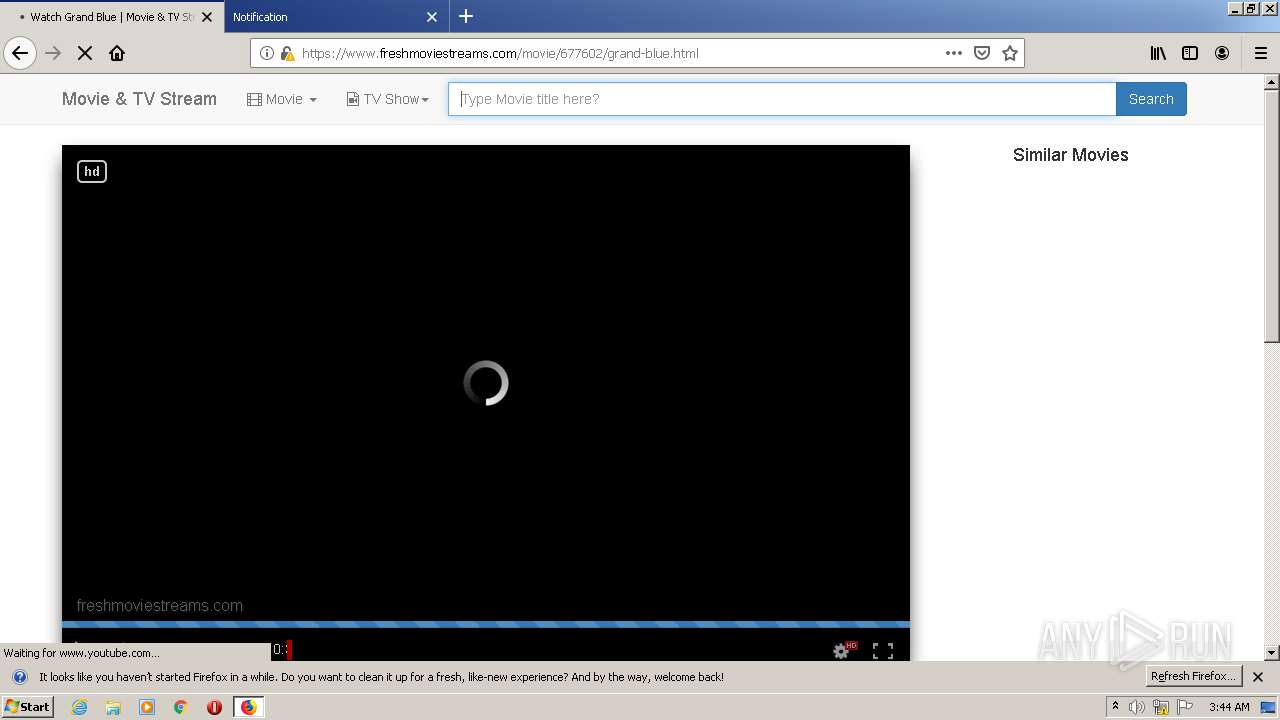This screenshot has width=1280, height=720.
Task: Show hidden system tray icons
Action: click(1115, 707)
